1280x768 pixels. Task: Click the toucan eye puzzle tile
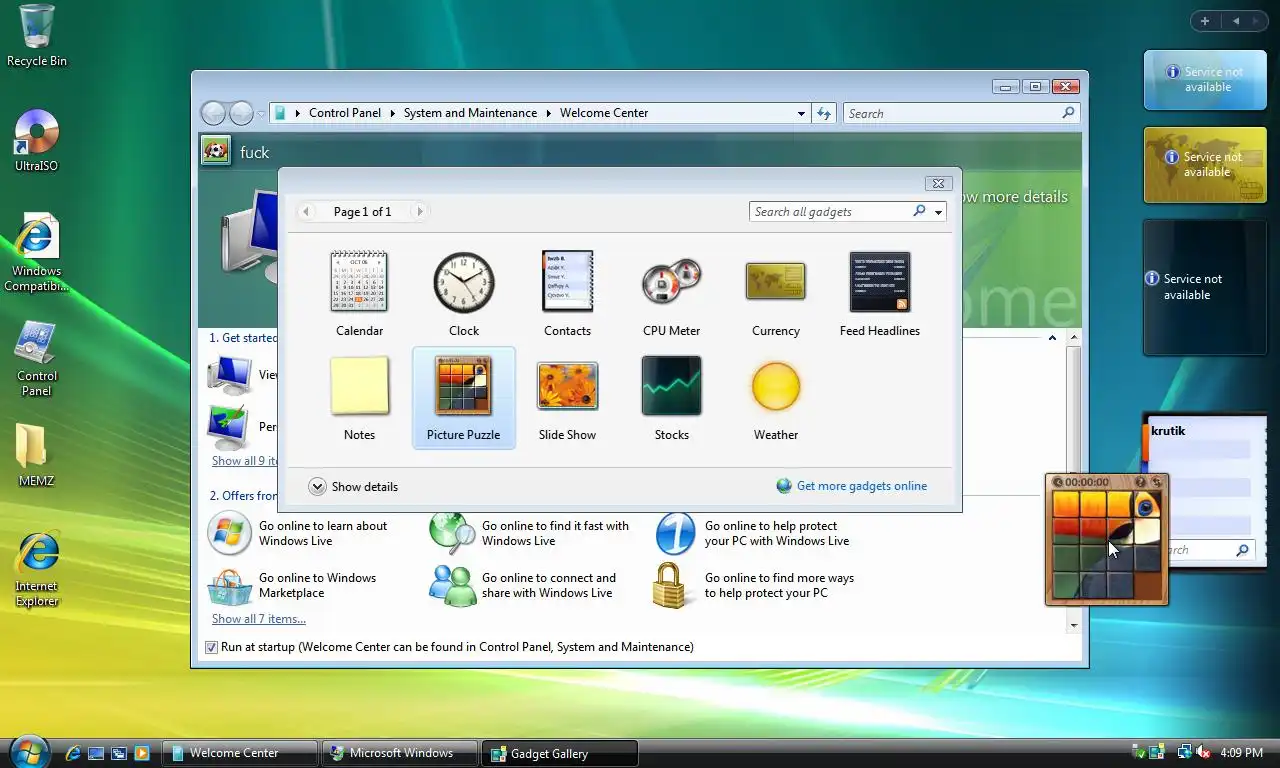pos(1147,504)
